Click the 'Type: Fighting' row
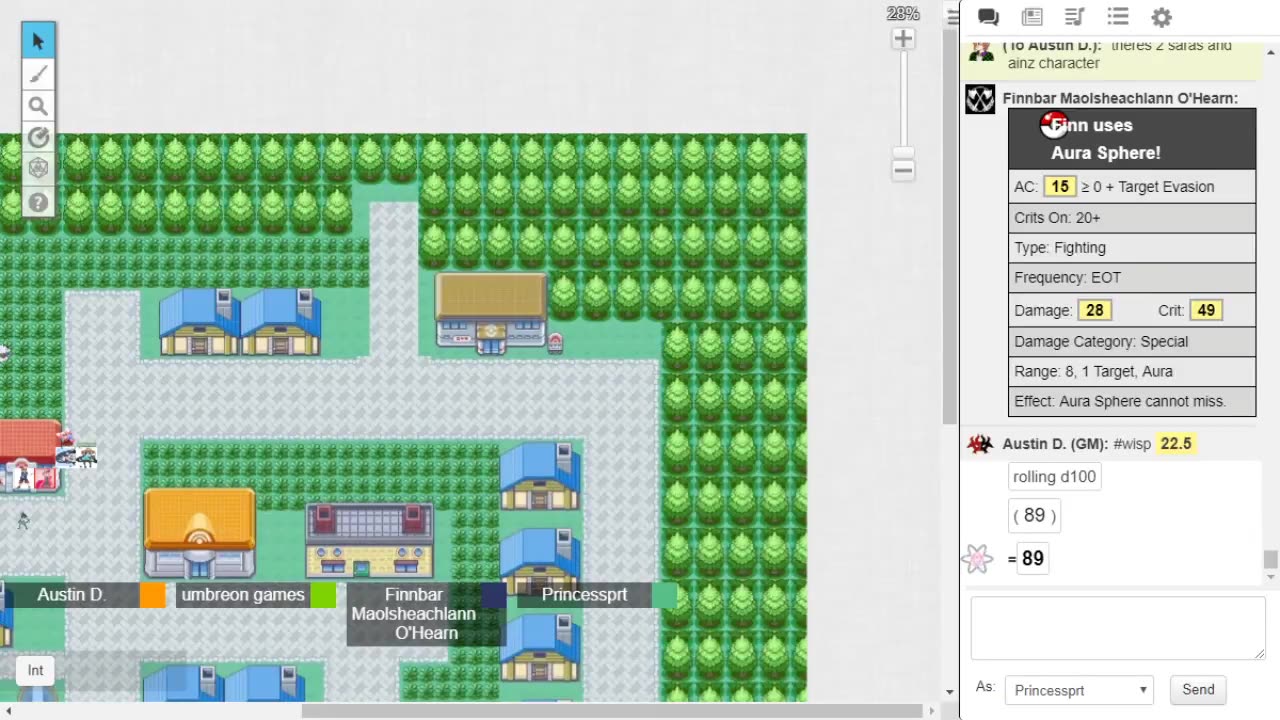This screenshot has height=720, width=1280. click(x=1132, y=248)
